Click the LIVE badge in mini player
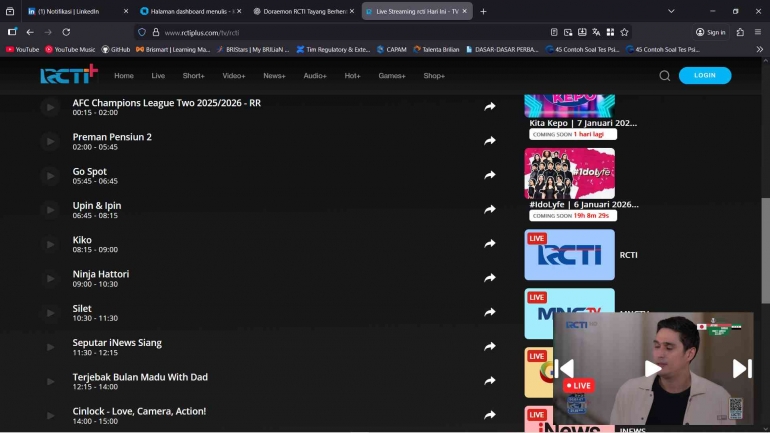770x433 pixels. click(x=579, y=386)
